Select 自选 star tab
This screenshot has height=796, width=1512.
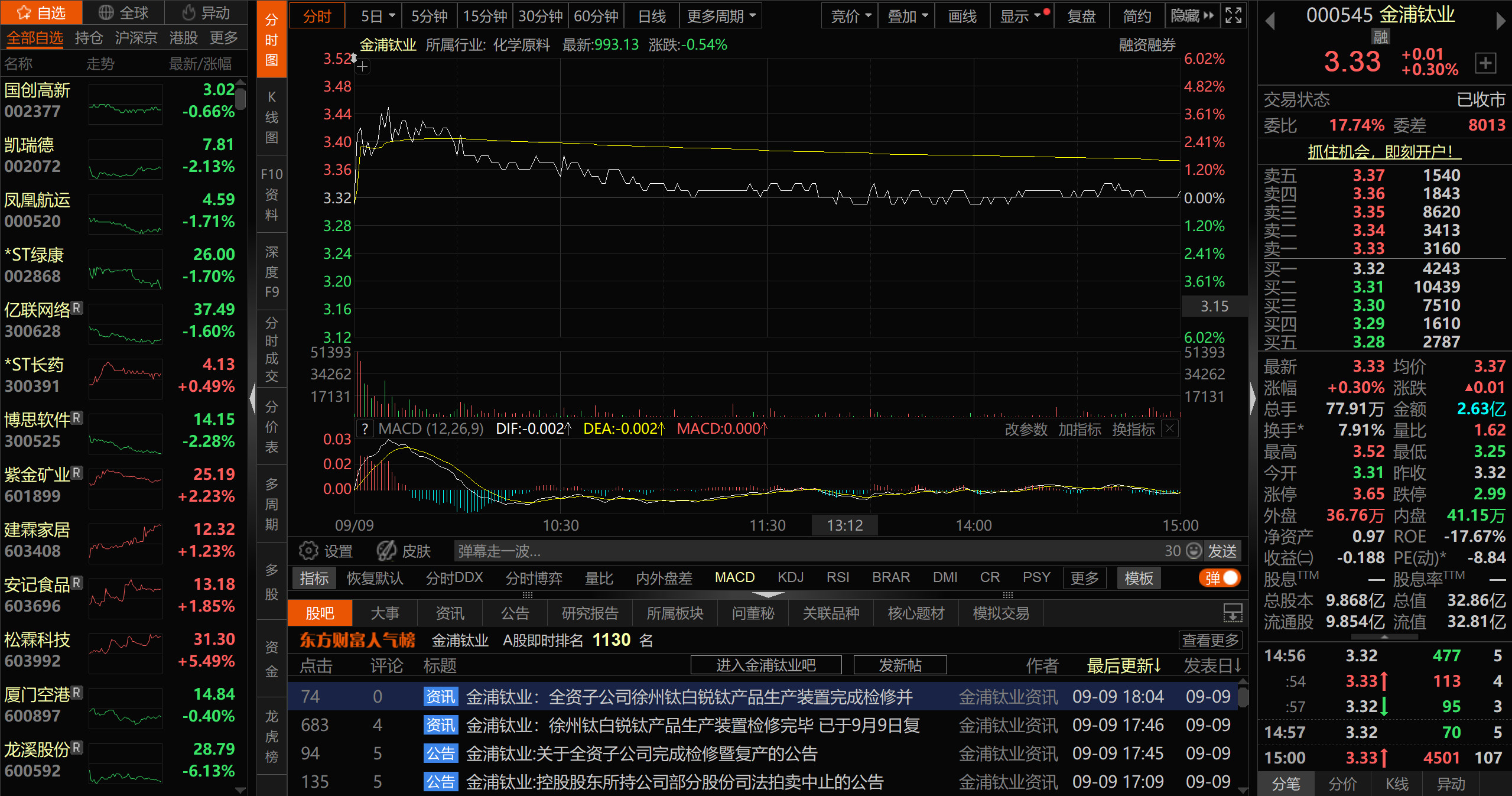tap(41, 12)
